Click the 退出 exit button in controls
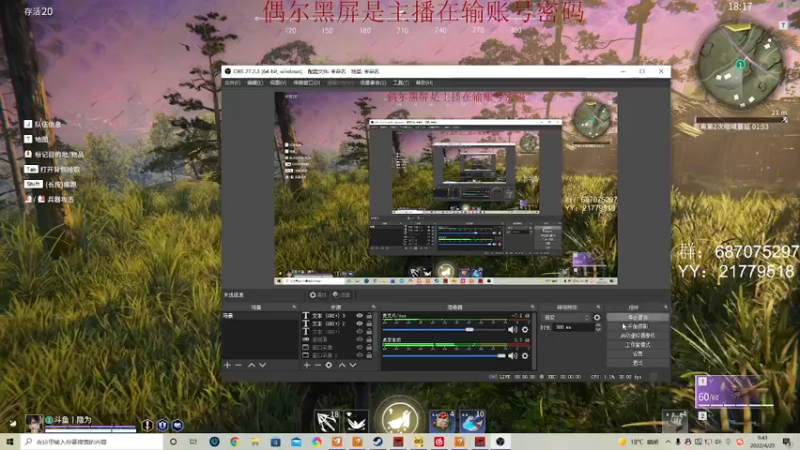The image size is (800, 450). click(638, 363)
